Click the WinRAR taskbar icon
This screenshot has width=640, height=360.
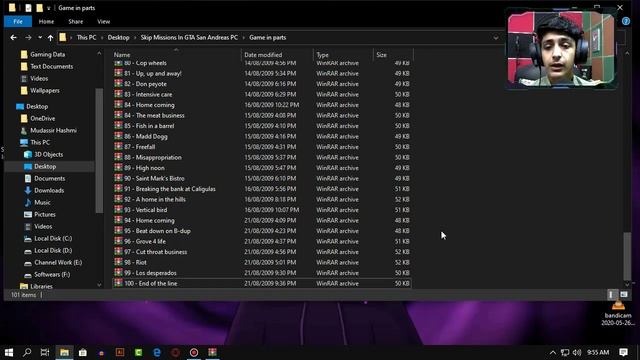click(x=213, y=352)
